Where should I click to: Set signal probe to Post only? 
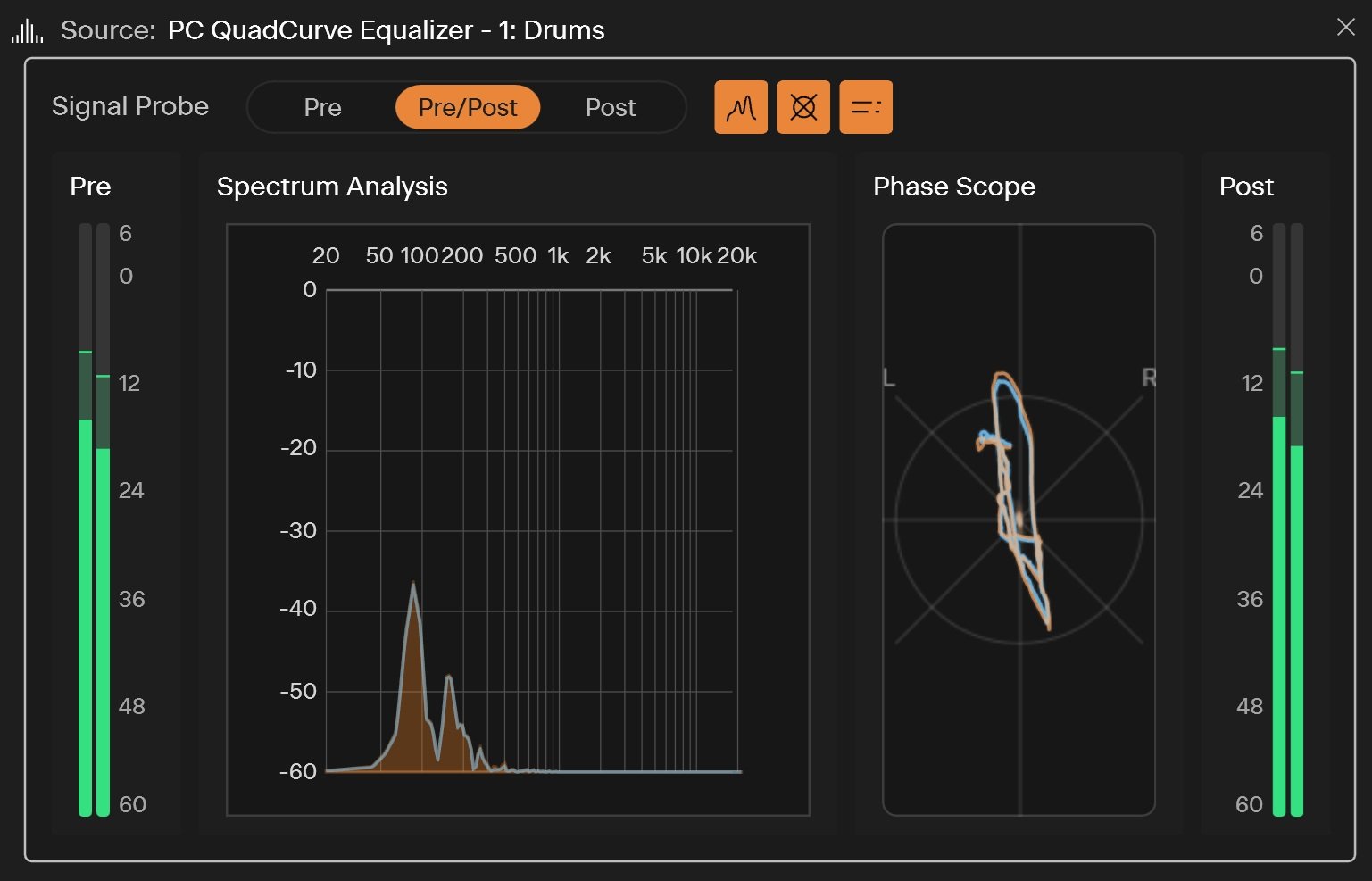click(611, 107)
